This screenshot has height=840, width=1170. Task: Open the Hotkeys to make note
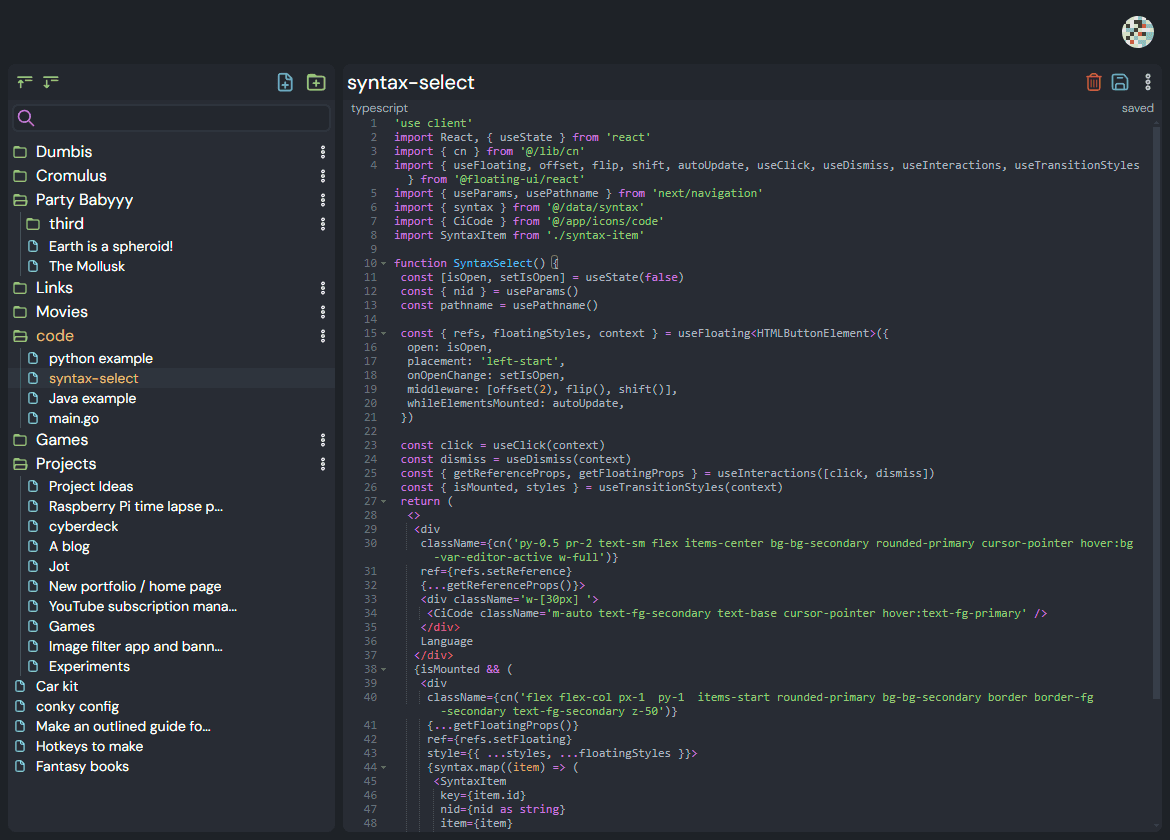pos(89,746)
